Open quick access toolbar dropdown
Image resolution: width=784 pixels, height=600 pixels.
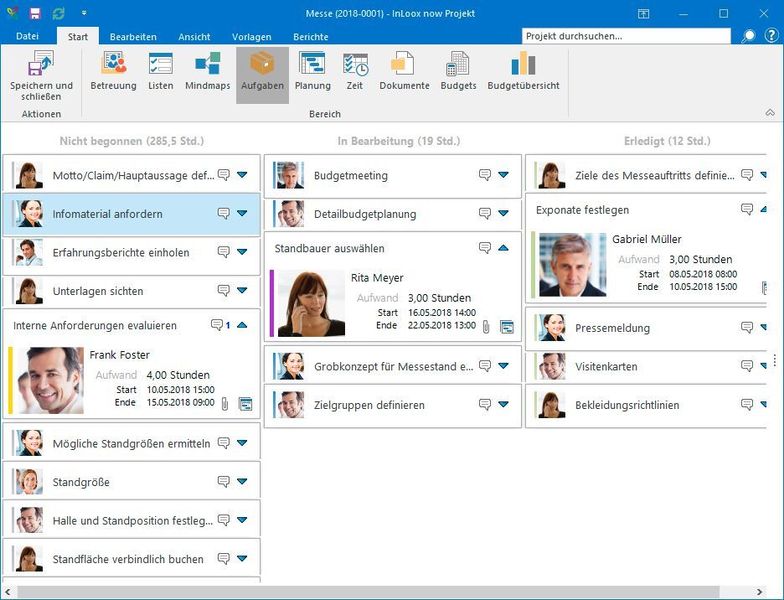pyautogui.click(x=84, y=14)
